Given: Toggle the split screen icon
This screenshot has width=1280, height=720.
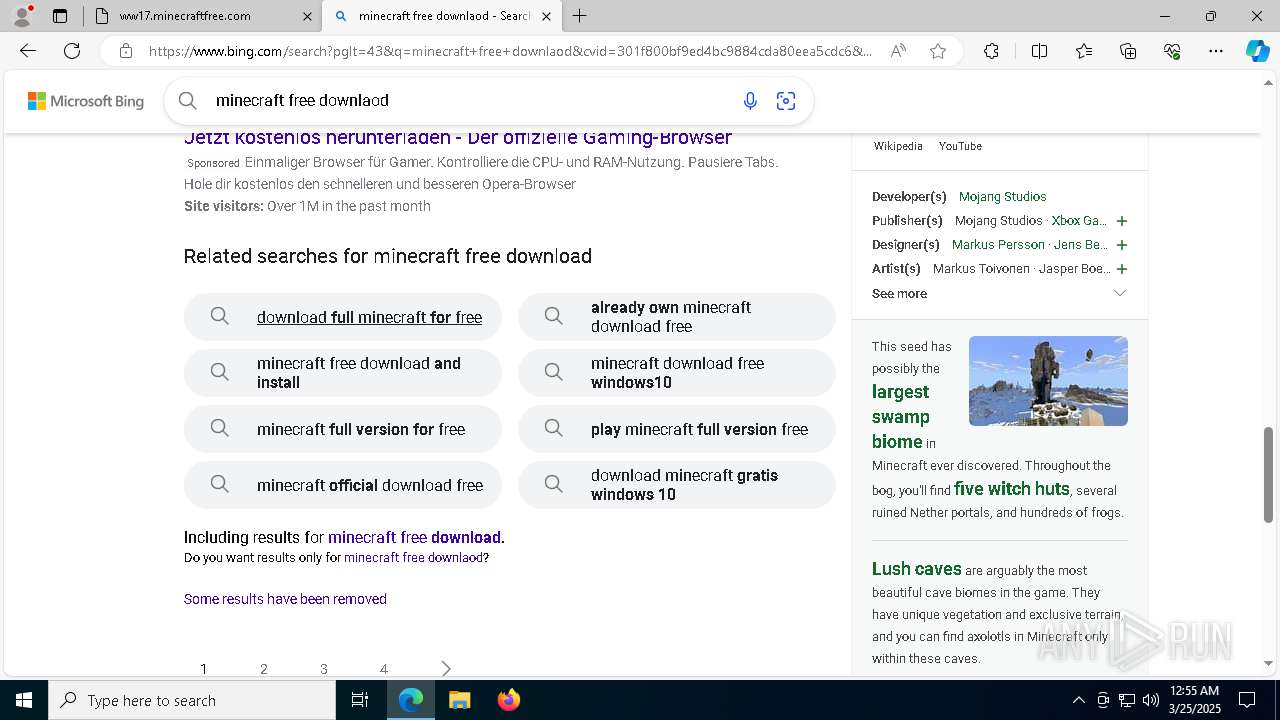Looking at the screenshot, I should pos(1039,51).
